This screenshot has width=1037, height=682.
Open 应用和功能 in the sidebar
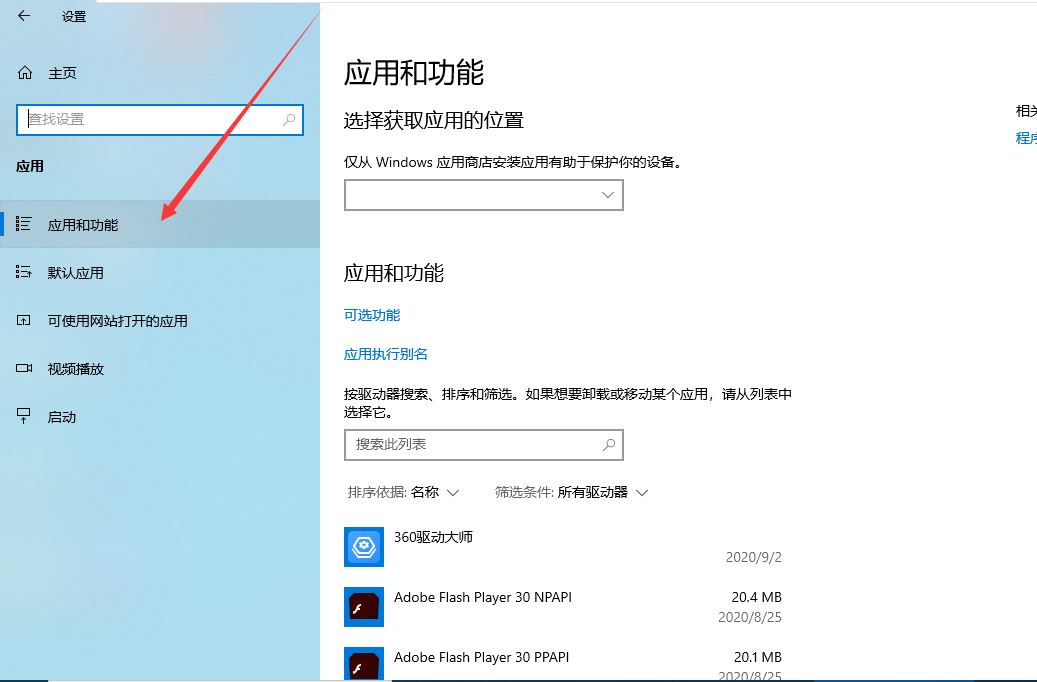pos(83,225)
